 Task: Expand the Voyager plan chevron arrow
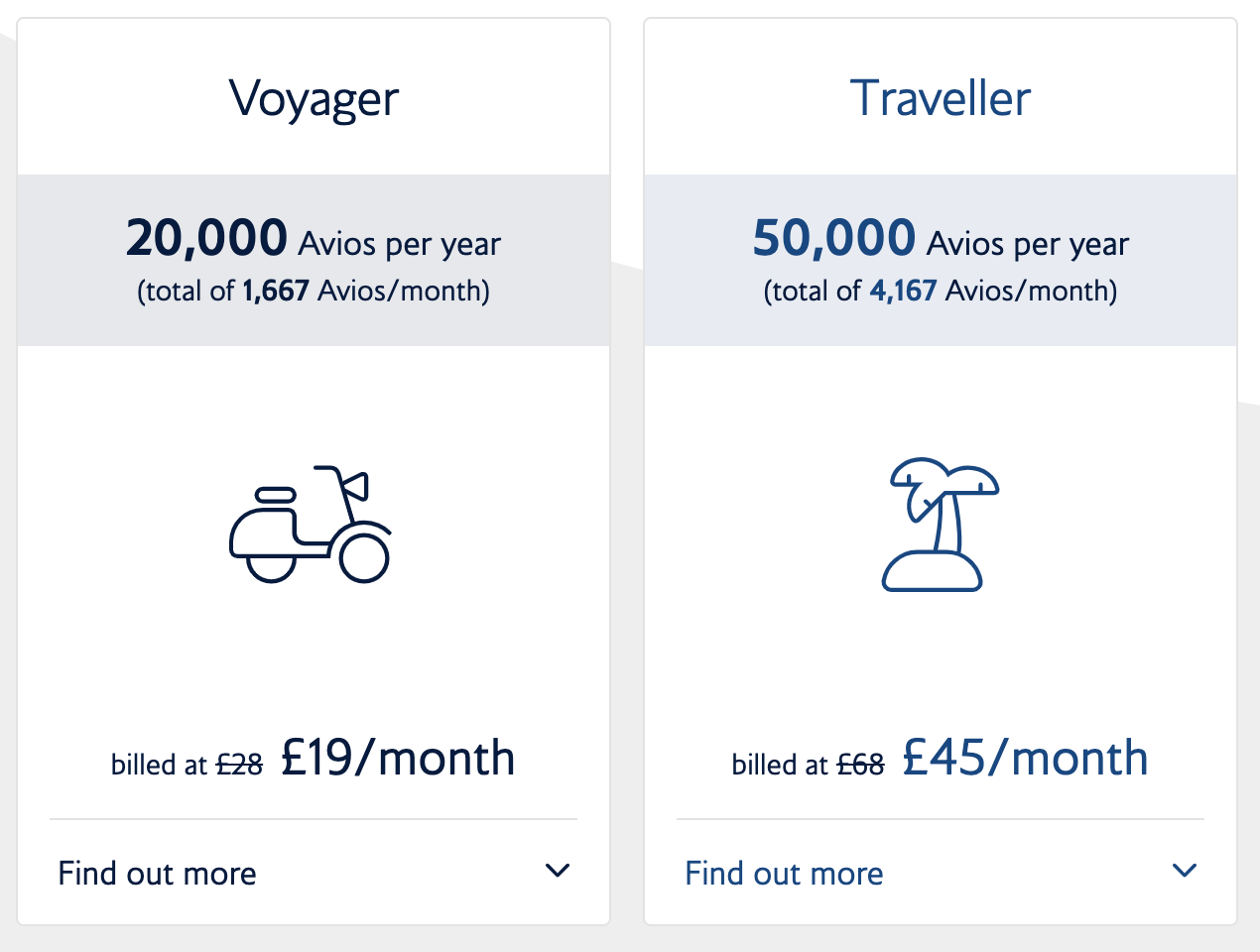point(558,871)
